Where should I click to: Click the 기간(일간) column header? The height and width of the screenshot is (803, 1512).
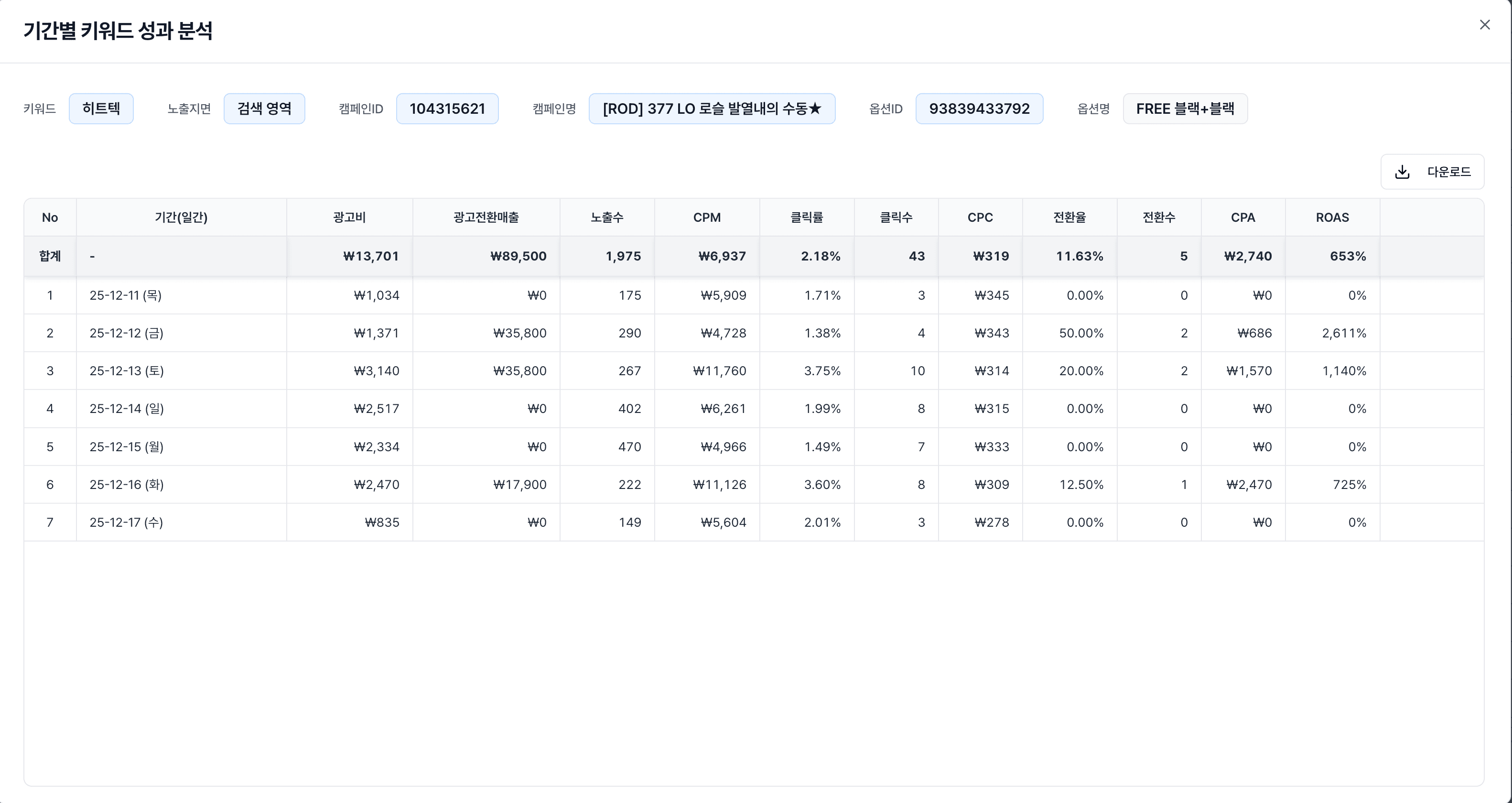(x=181, y=217)
